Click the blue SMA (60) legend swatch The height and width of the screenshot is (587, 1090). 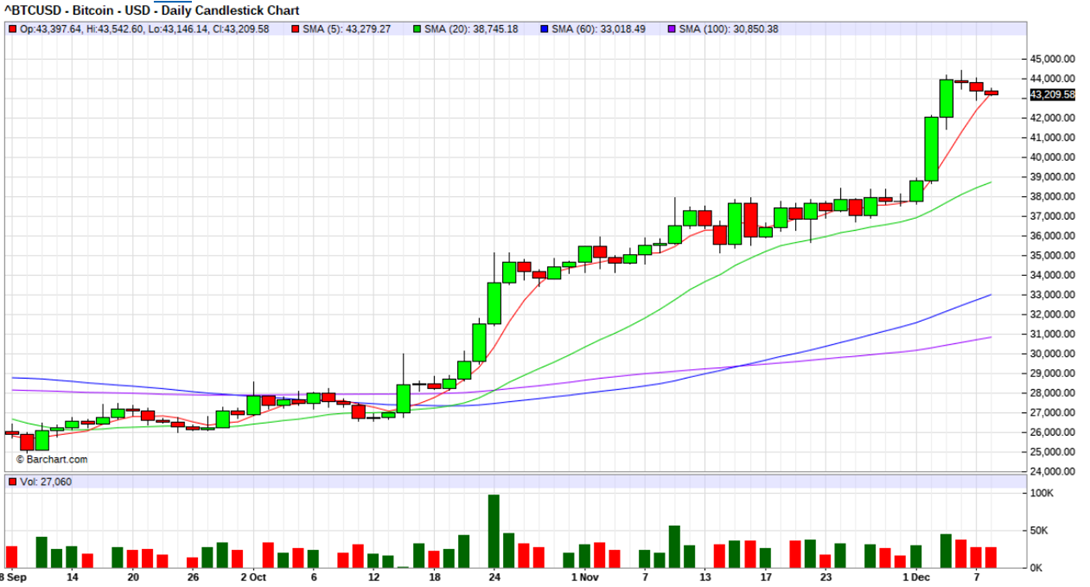click(544, 29)
